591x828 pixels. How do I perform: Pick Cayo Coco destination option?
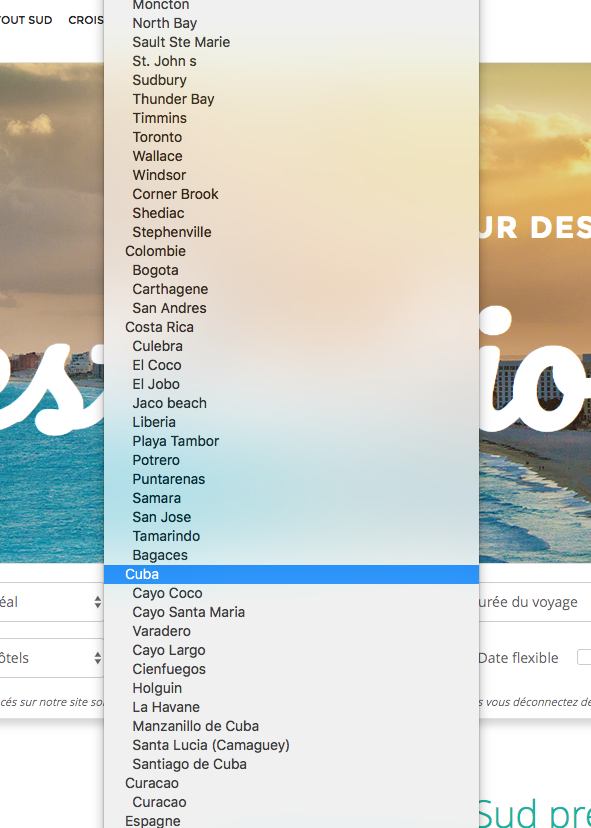(x=291, y=593)
